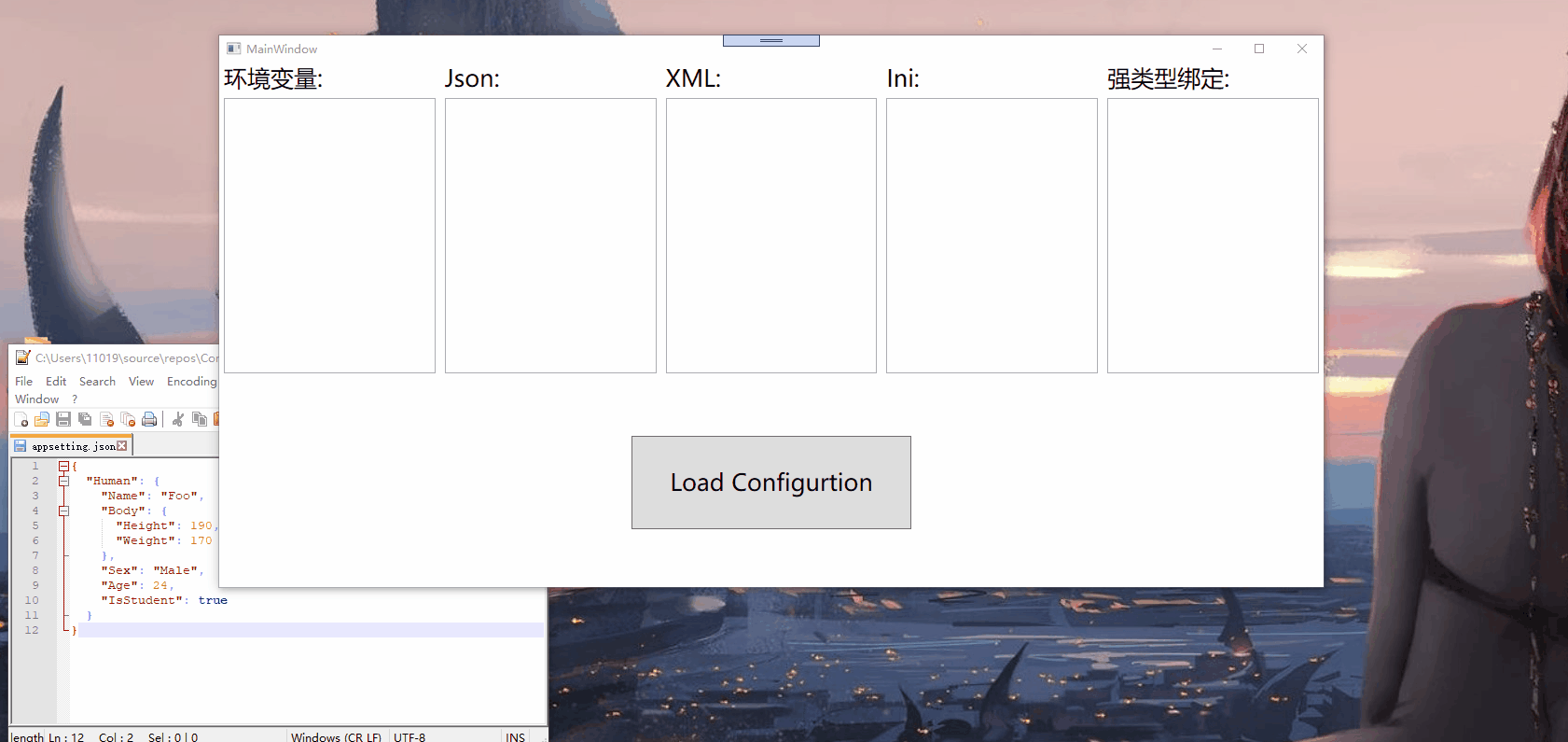
Task: Open the Window menu in Notepad++
Action: (36, 399)
